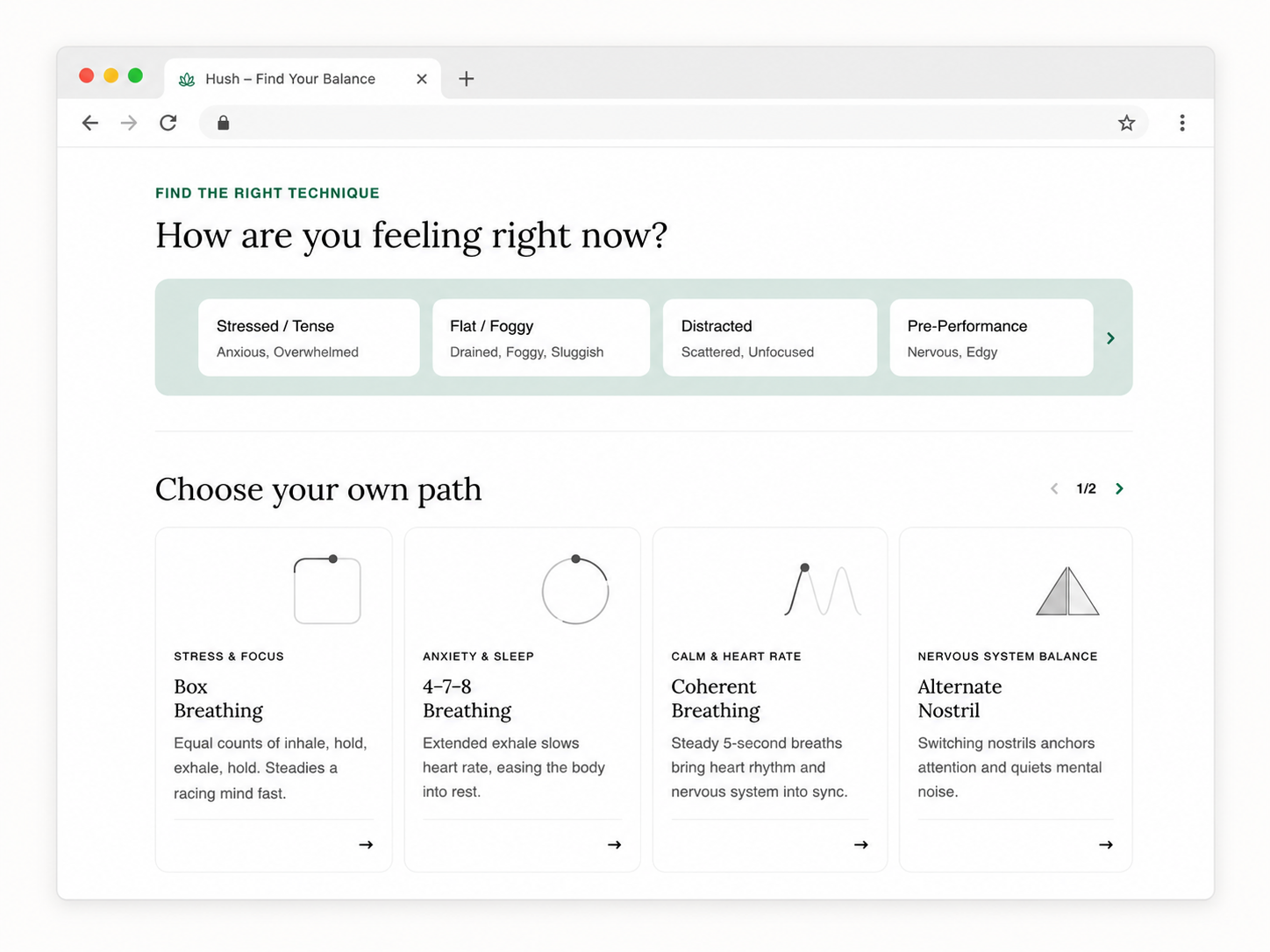The width and height of the screenshot is (1270, 952).
Task: Click the Box Breathing card title
Action: point(218,699)
